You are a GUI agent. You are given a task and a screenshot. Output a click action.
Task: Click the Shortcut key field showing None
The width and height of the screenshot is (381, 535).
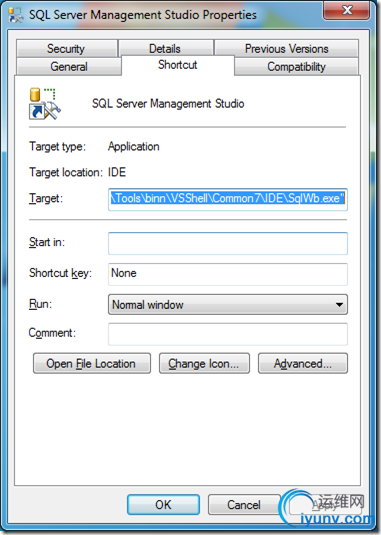228,274
